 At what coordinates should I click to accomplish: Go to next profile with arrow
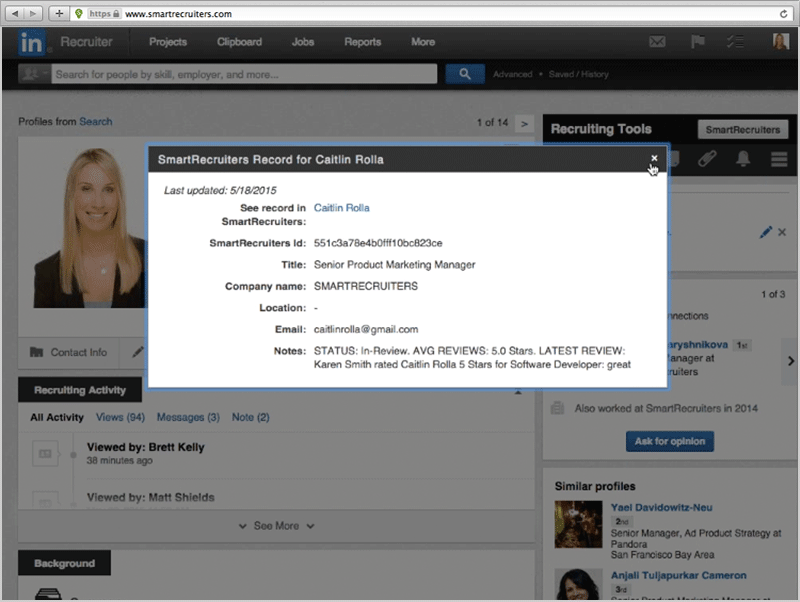pyautogui.click(x=524, y=123)
